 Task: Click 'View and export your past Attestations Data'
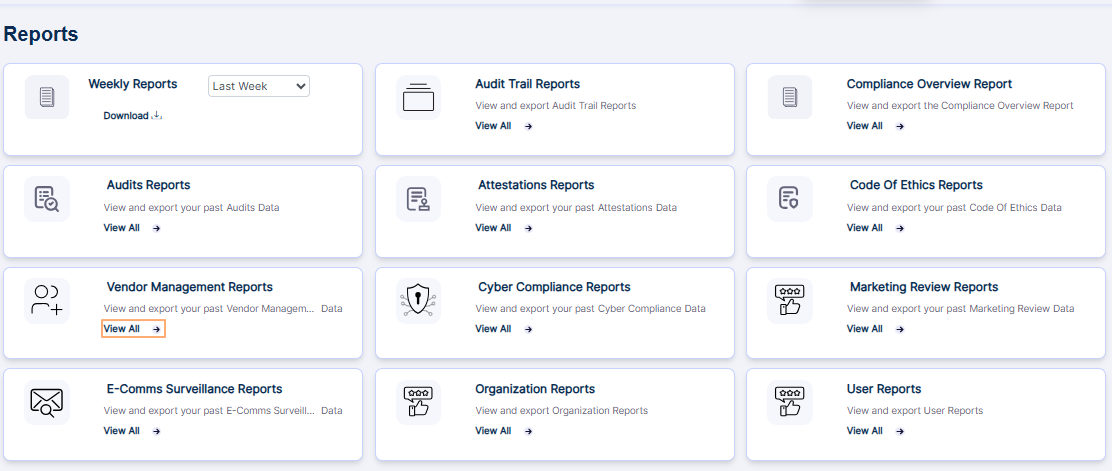576,208
